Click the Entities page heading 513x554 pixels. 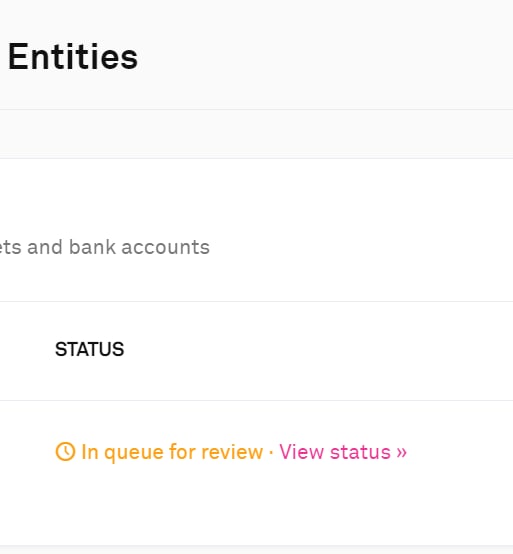click(73, 57)
